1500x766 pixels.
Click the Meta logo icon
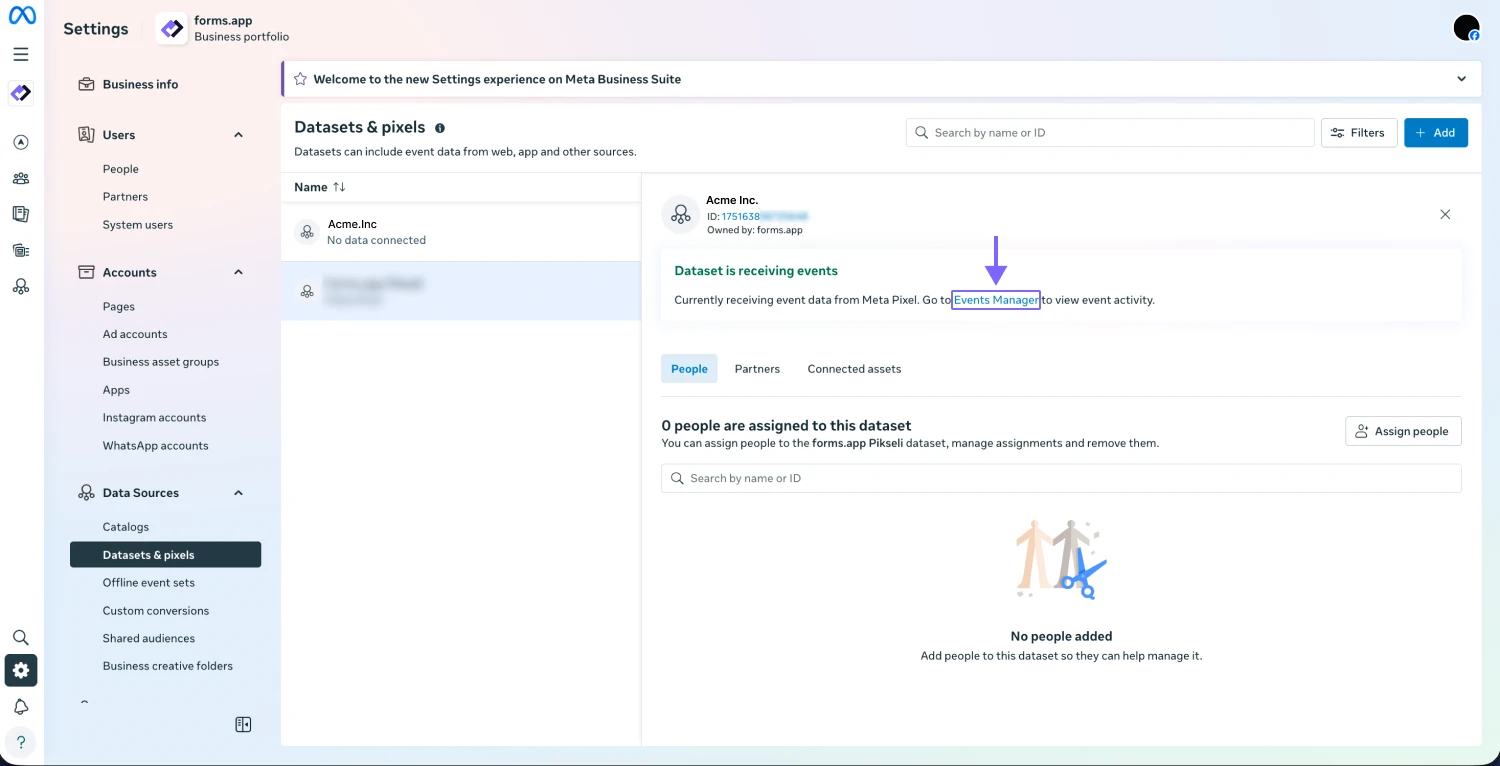click(x=22, y=16)
